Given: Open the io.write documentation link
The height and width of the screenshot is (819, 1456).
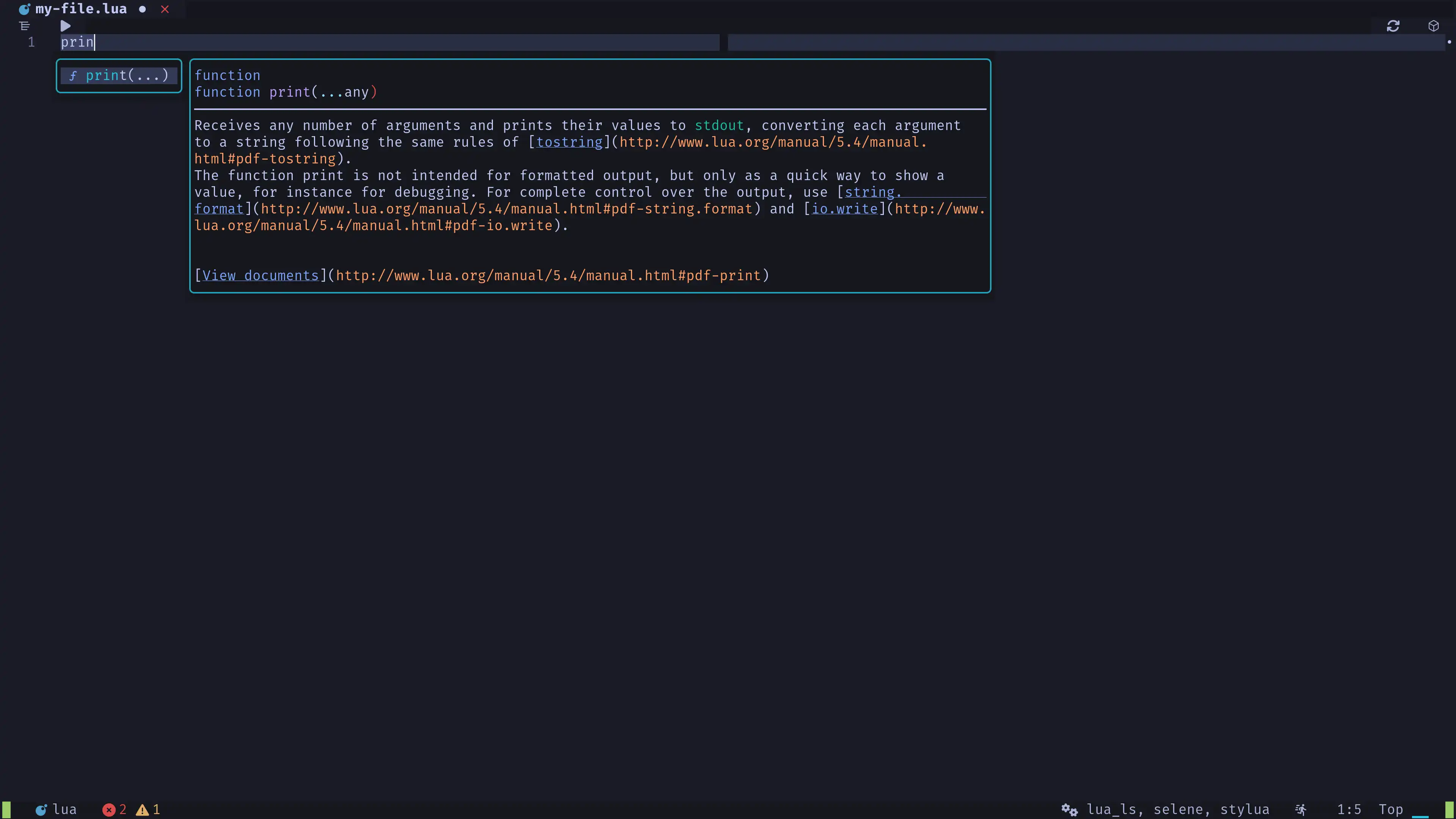Looking at the screenshot, I should [844, 209].
